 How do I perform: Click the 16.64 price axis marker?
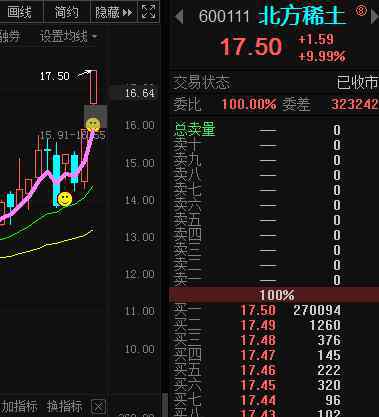[x=140, y=93]
